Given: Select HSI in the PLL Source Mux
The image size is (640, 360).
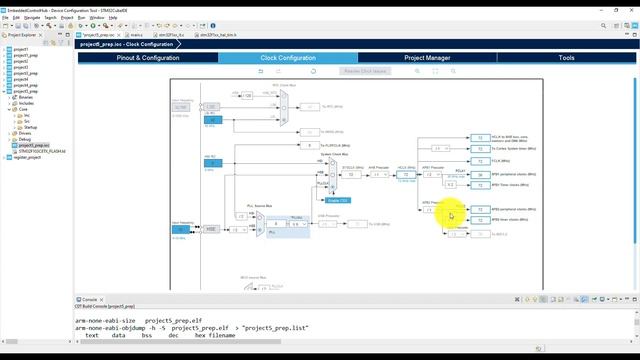Looking at the screenshot, I should pyautogui.click(x=260, y=218).
